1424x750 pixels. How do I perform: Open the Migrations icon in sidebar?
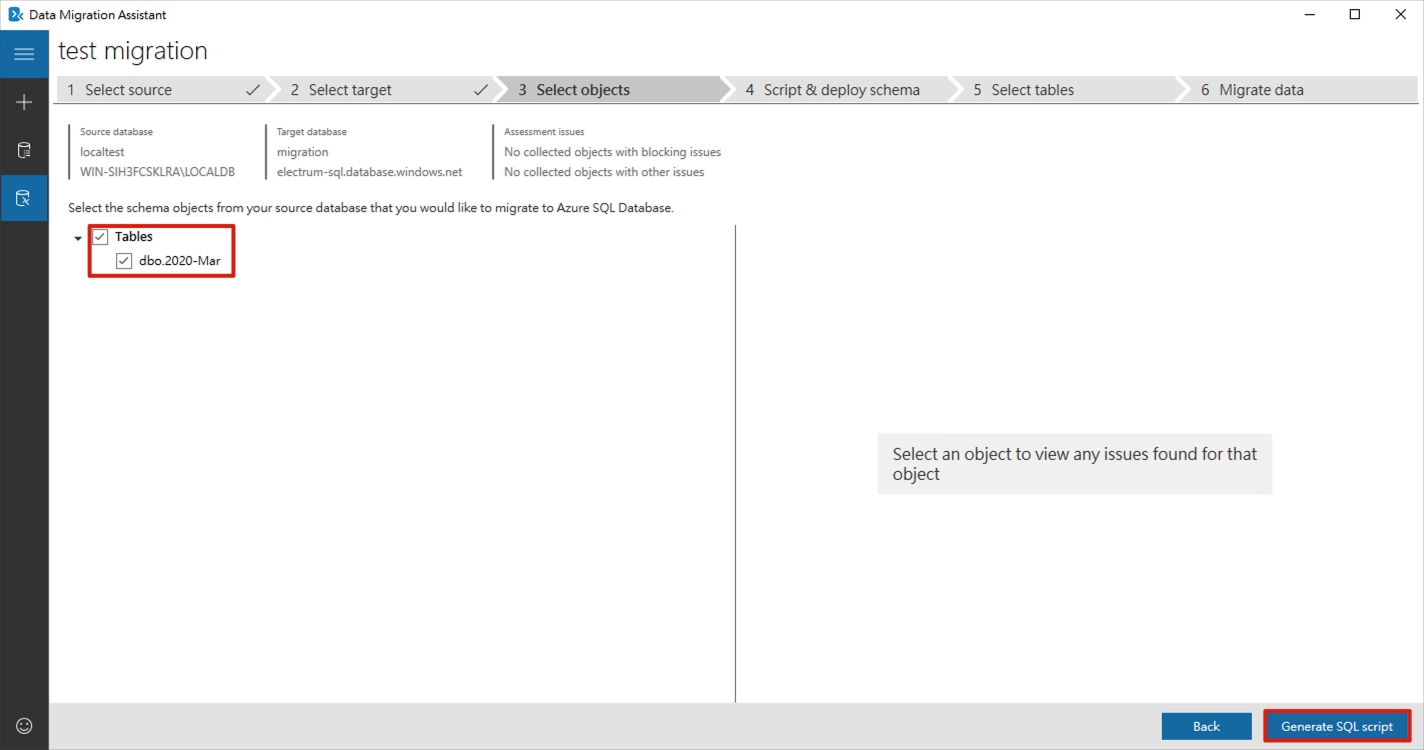24,198
